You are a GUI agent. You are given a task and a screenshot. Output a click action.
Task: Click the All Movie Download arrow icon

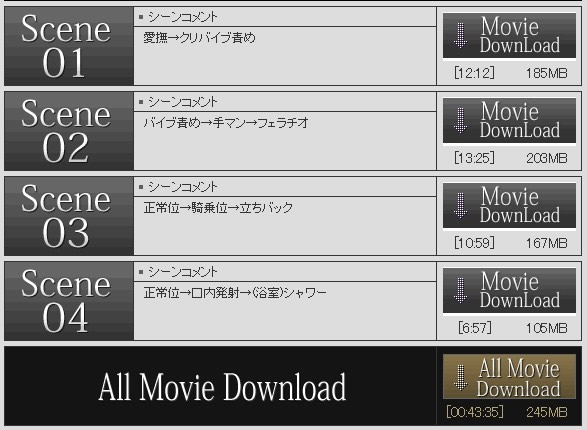(460, 378)
